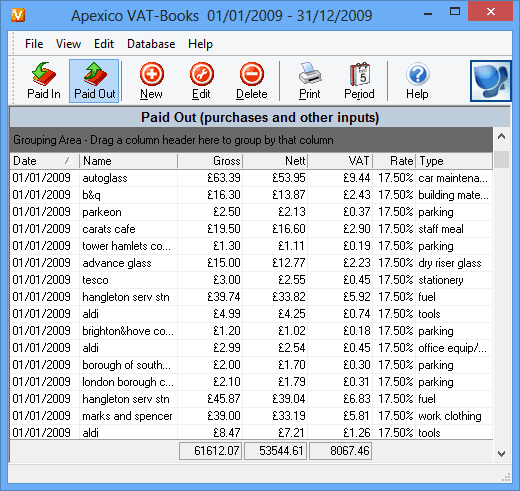Viewport: 520px width, 491px height.
Task: Open the Database menu
Action: point(151,44)
